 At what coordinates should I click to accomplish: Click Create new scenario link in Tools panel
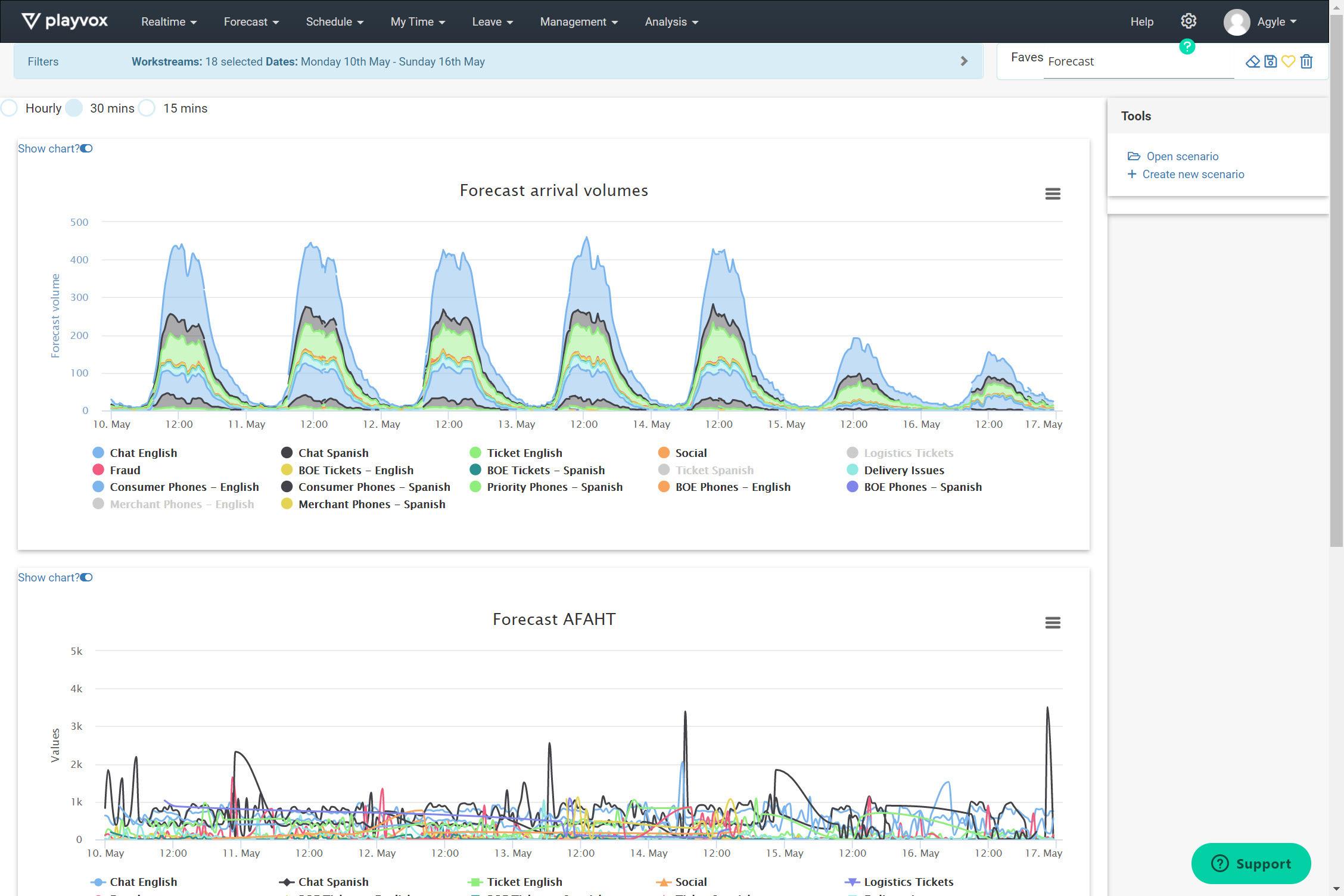point(1193,174)
